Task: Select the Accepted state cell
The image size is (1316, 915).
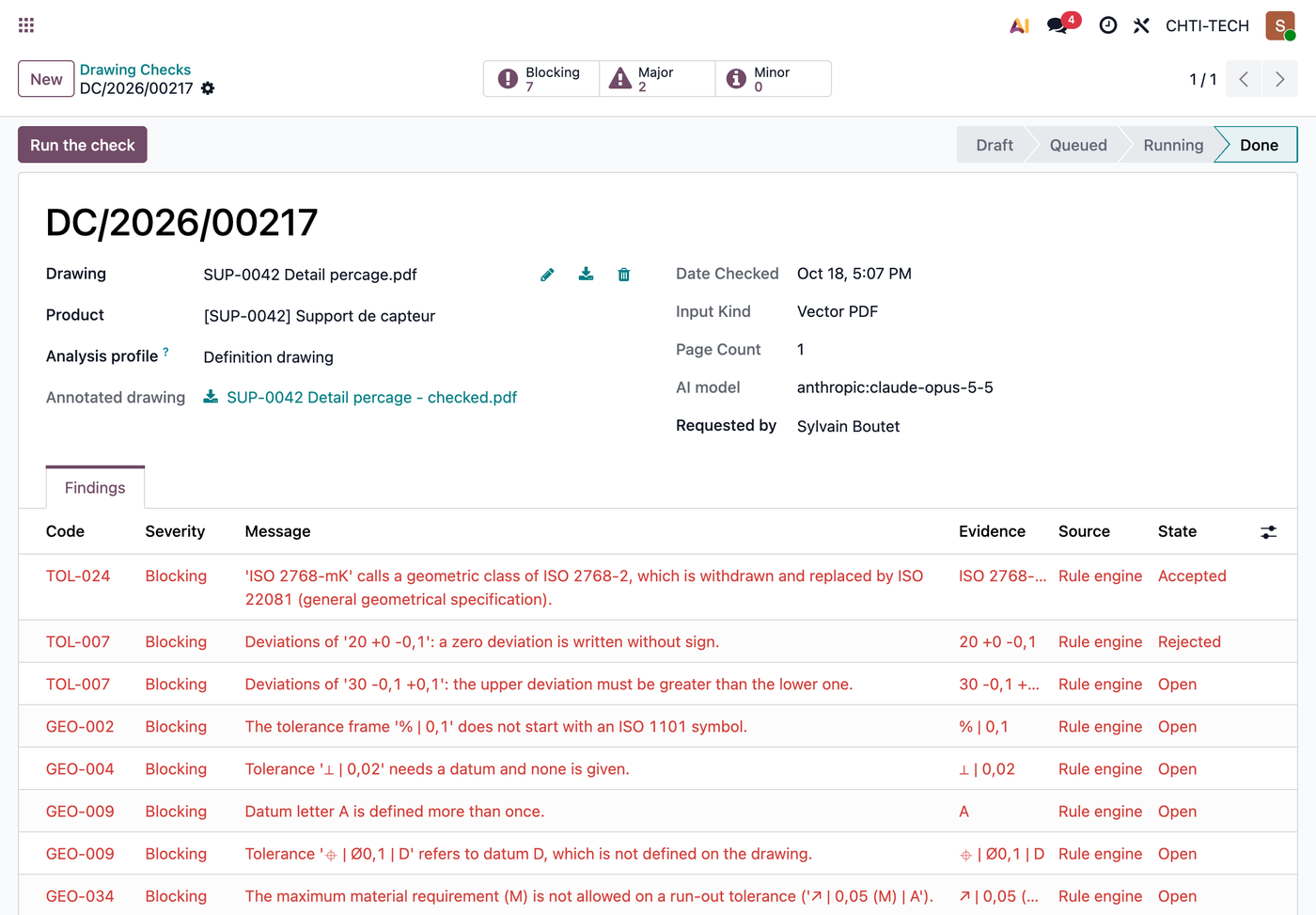Action: point(1192,576)
